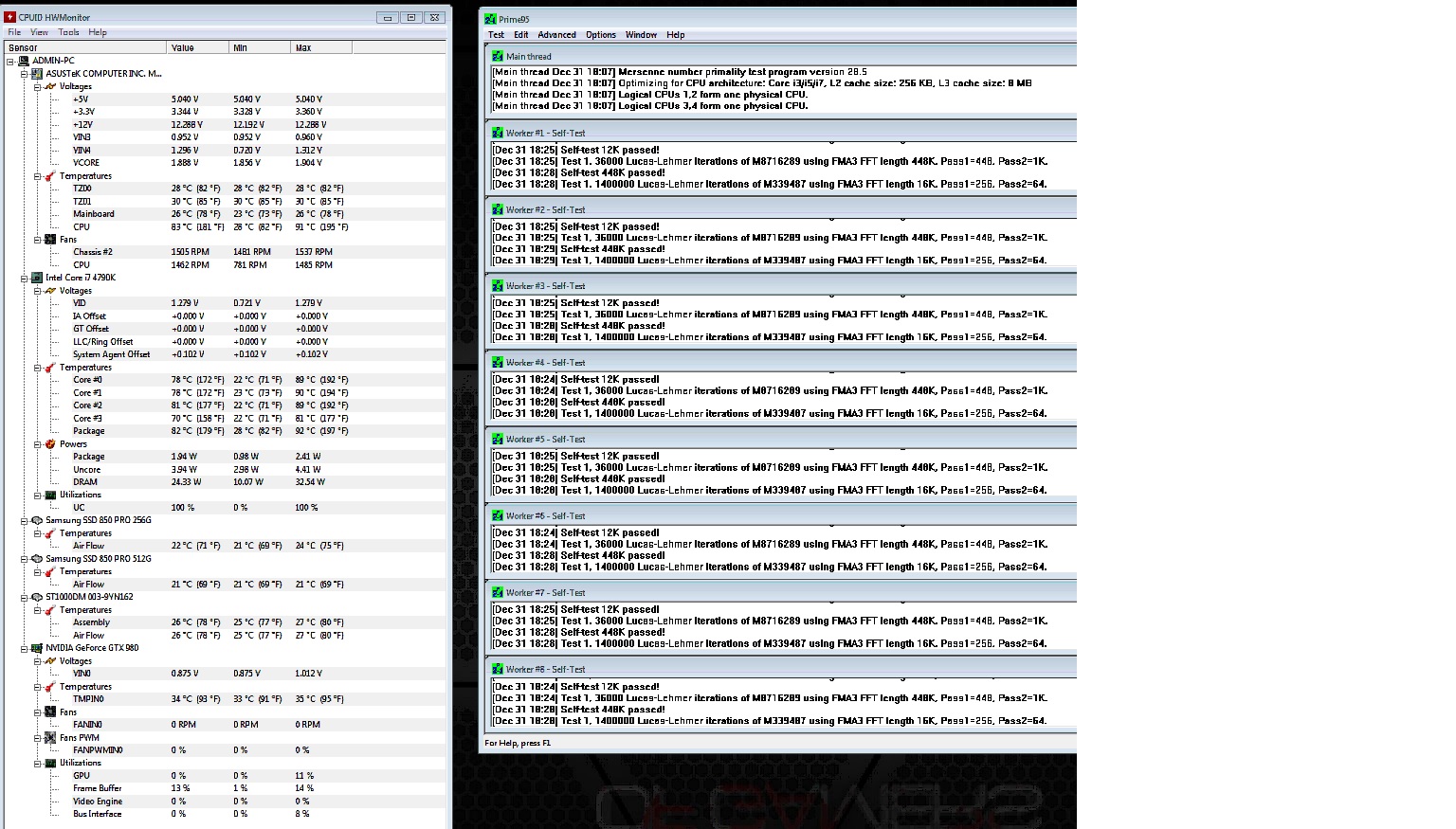Click the Sensor column header
Screen dimensions: 1456x829
point(85,47)
